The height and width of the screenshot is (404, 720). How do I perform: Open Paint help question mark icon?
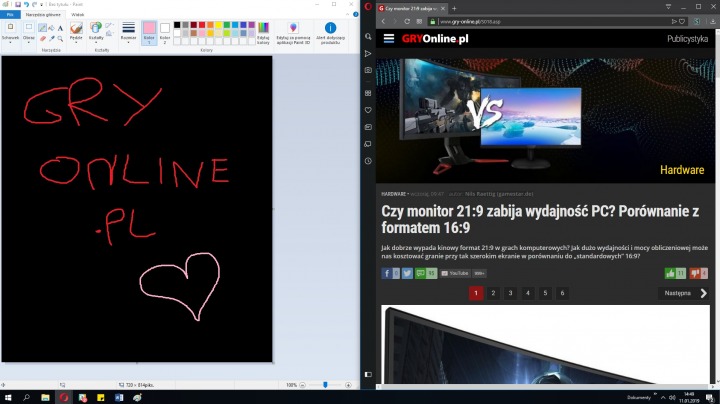point(355,14)
